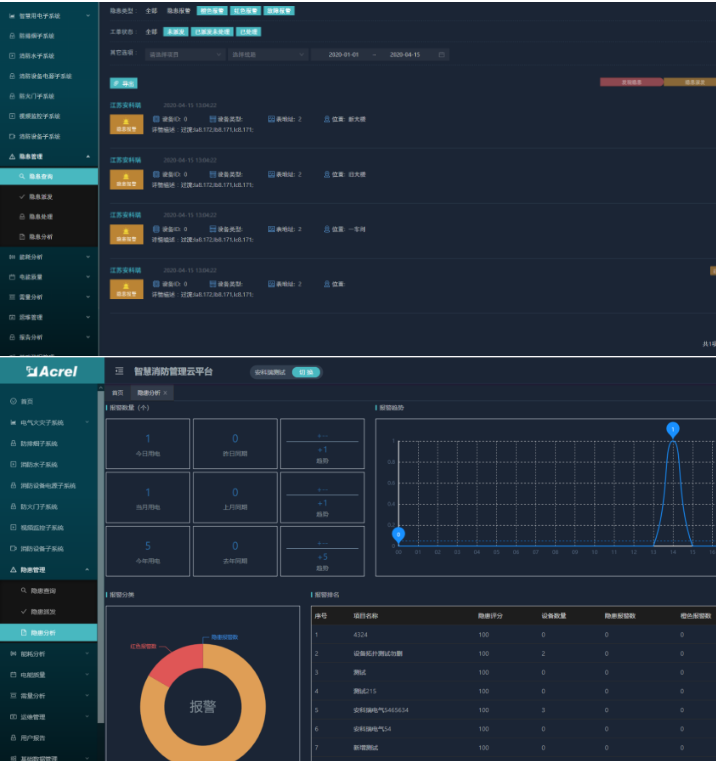
Task: Toggle the 隐患报警 hazard type filter
Action: click(179, 11)
